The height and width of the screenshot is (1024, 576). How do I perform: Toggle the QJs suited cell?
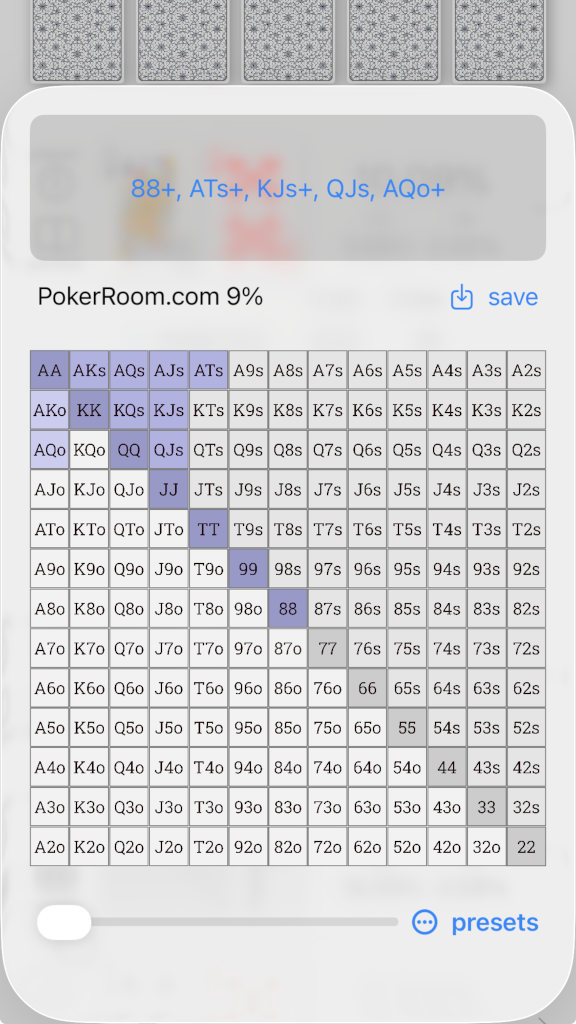click(x=168, y=450)
